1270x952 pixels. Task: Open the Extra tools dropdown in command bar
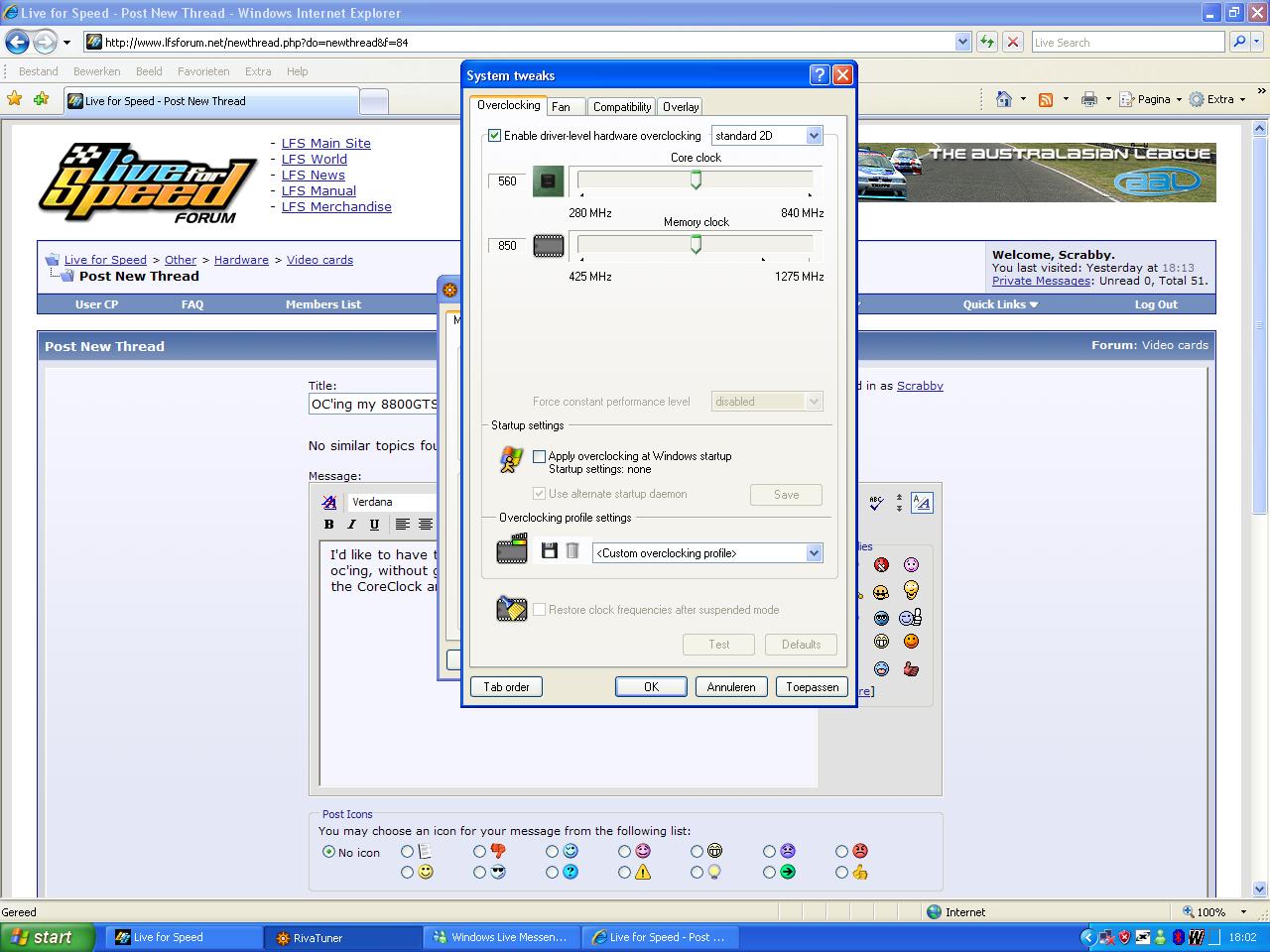pos(1218,99)
